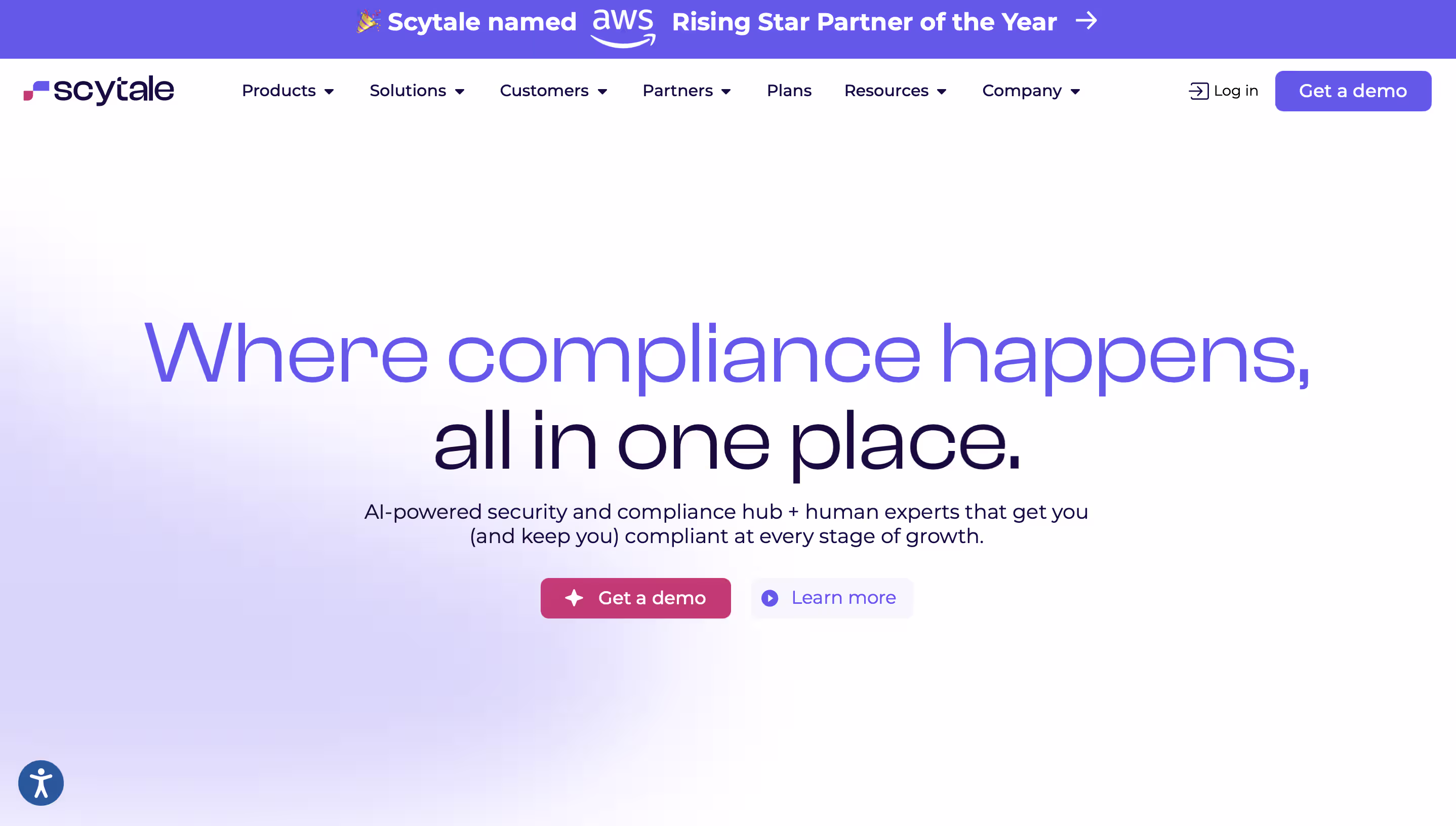The width and height of the screenshot is (1456, 826).
Task: Expand the Solutions dropdown menu
Action: pos(417,91)
